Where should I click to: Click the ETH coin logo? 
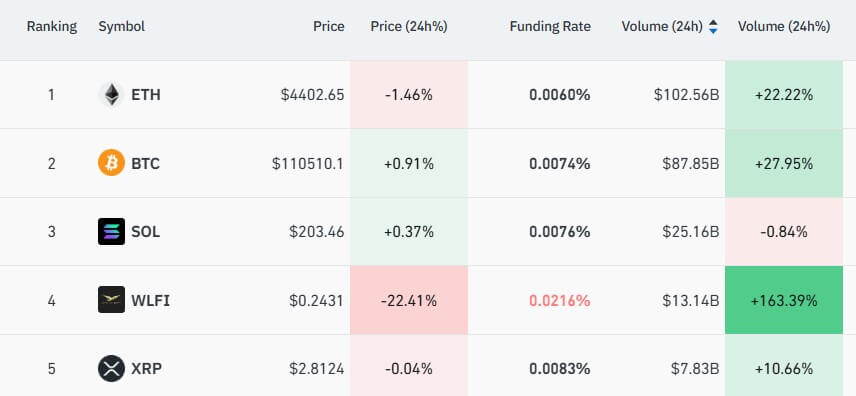pos(111,95)
